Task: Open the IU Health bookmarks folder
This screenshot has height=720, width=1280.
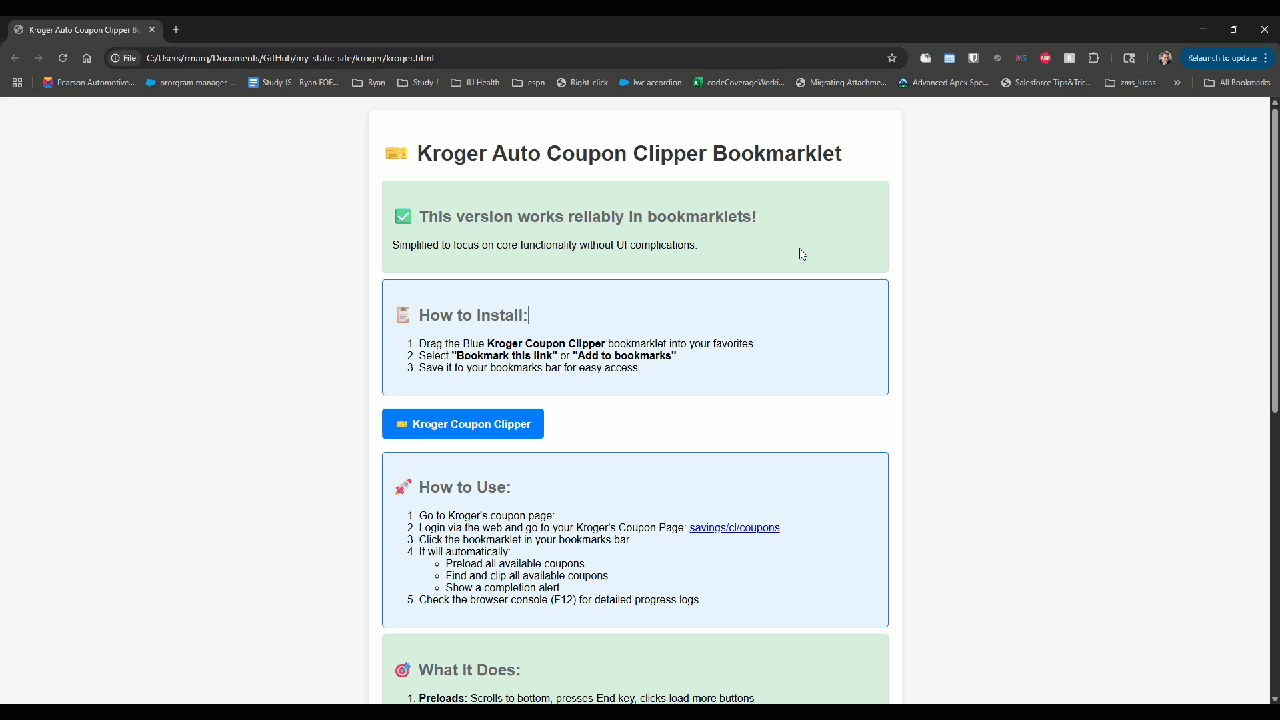Action: coord(475,83)
